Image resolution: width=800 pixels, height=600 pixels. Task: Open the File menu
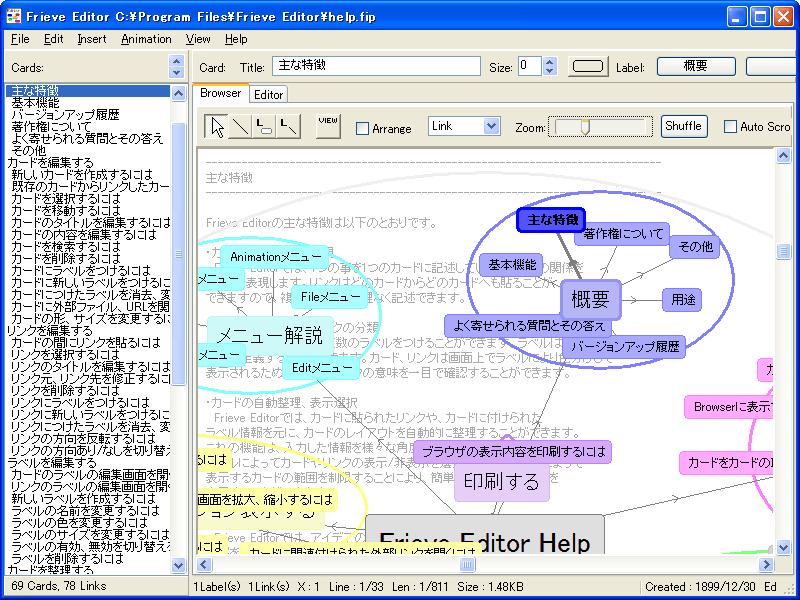[x=20, y=39]
